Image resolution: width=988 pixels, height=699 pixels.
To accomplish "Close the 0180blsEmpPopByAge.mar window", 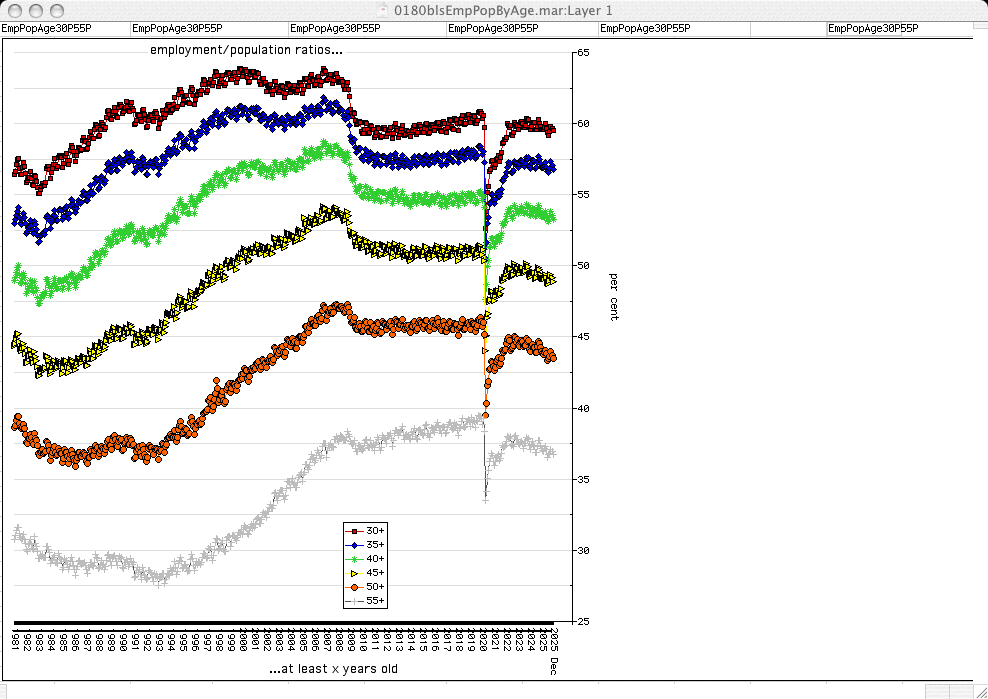I will tap(14, 9).
